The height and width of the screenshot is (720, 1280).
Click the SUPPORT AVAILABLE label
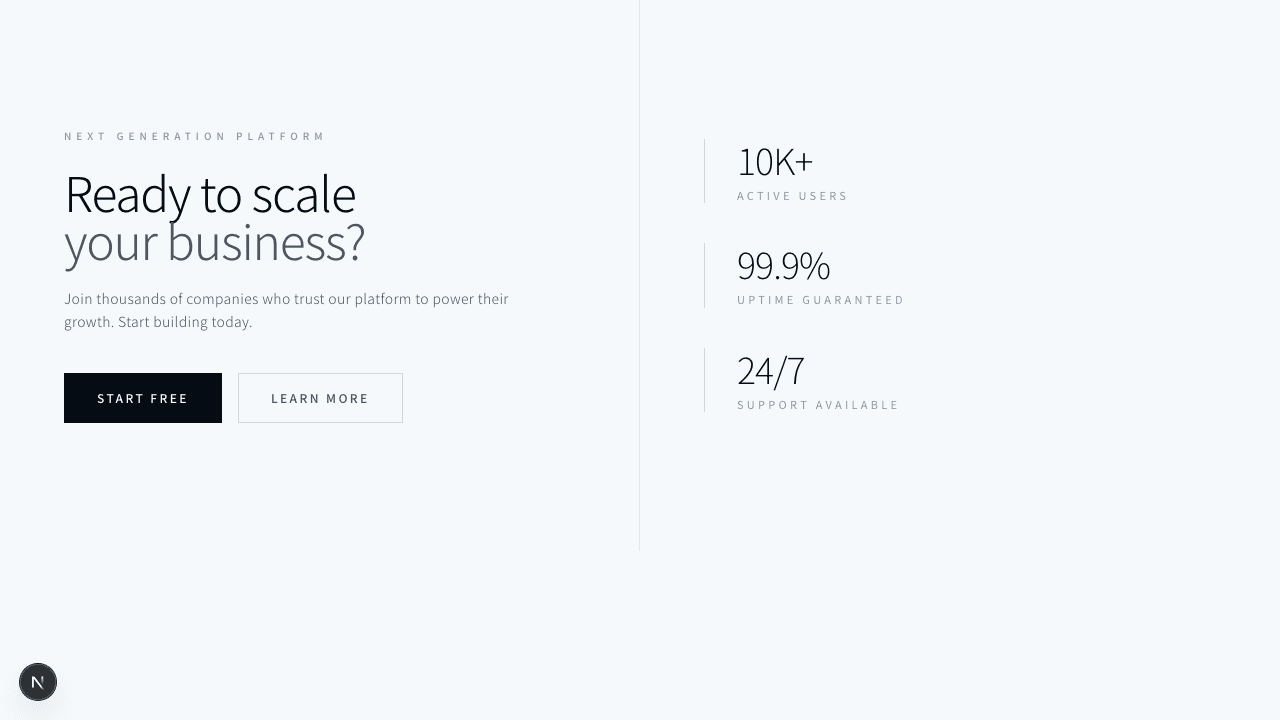point(818,405)
